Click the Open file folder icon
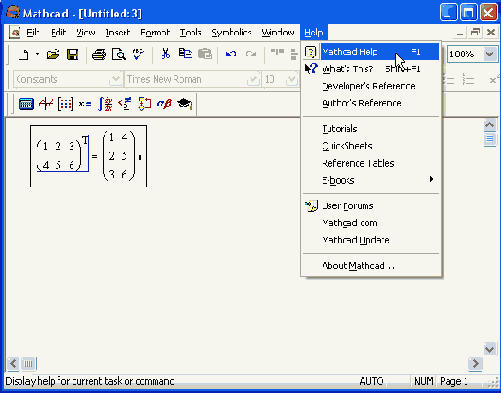Viewport: 501px width, 393px height. pyautogui.click(x=53, y=54)
